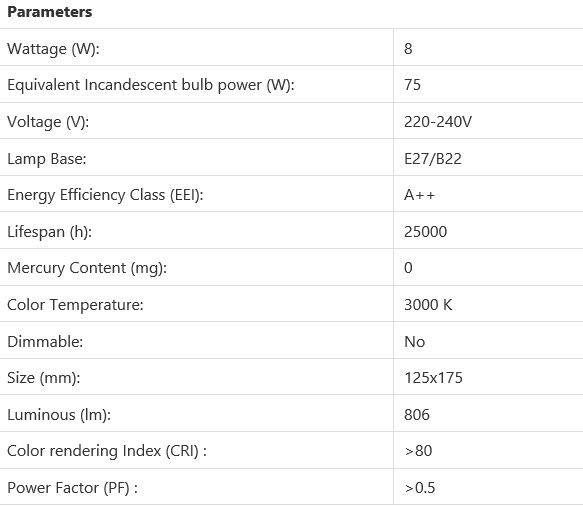Click the 3000 K color temperature

pos(428,305)
